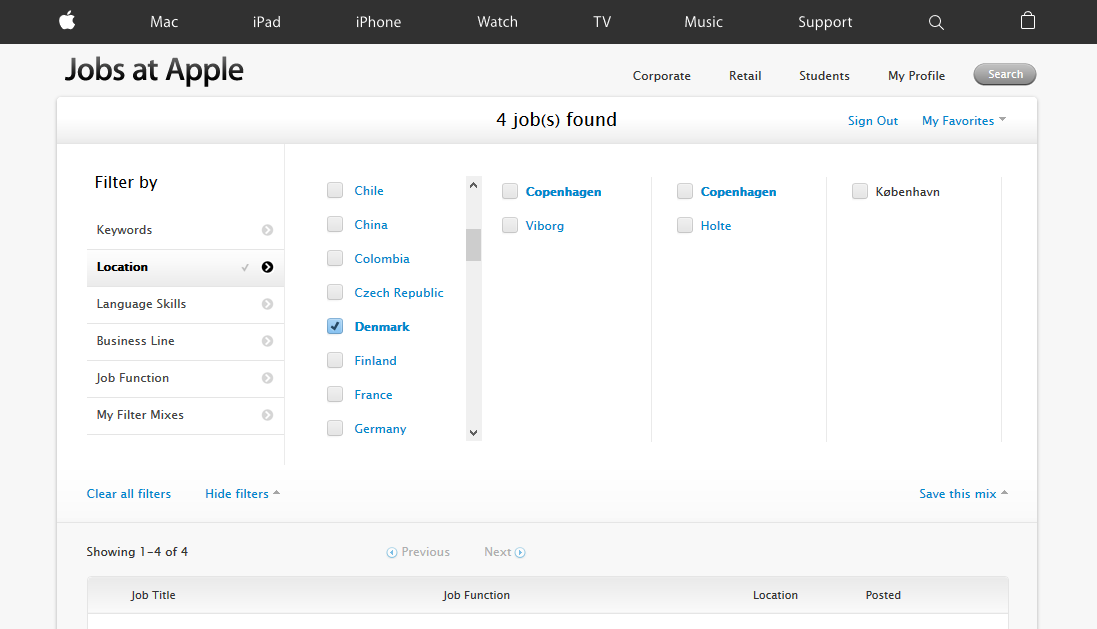
Task: Click the black arrow icon beside Location
Action: (x=267, y=267)
